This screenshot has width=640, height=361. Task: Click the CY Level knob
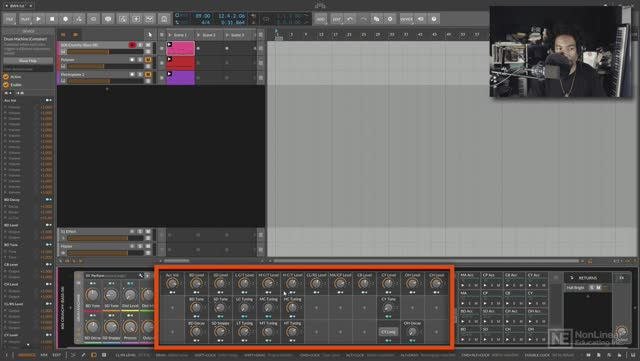[x=388, y=283]
